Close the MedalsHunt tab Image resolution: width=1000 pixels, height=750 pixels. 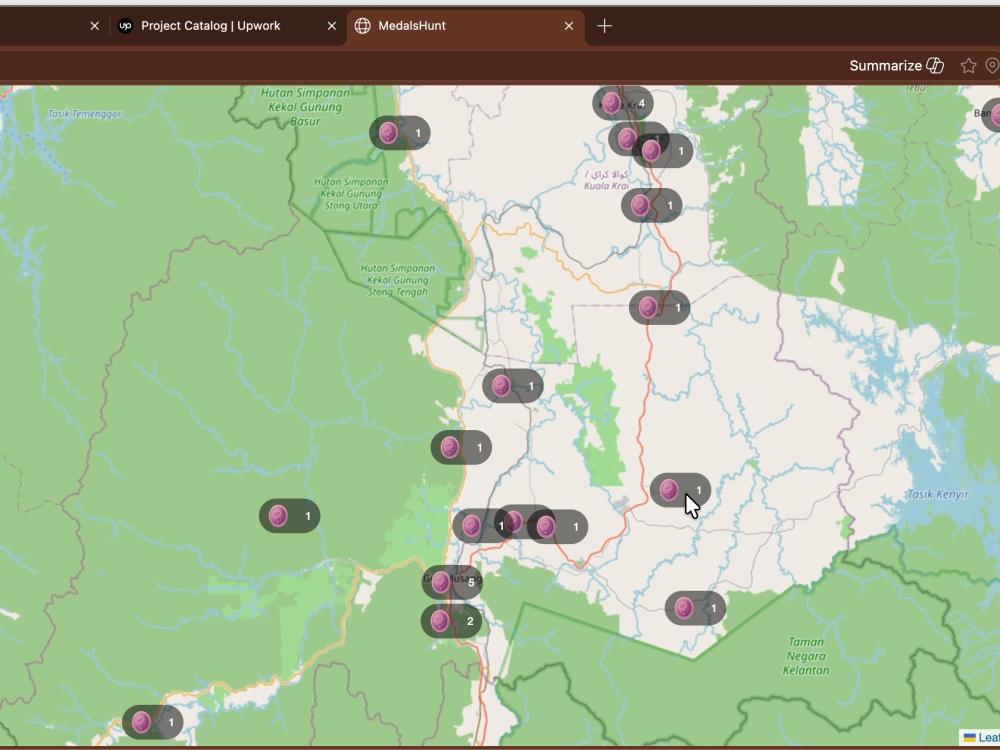tap(569, 26)
